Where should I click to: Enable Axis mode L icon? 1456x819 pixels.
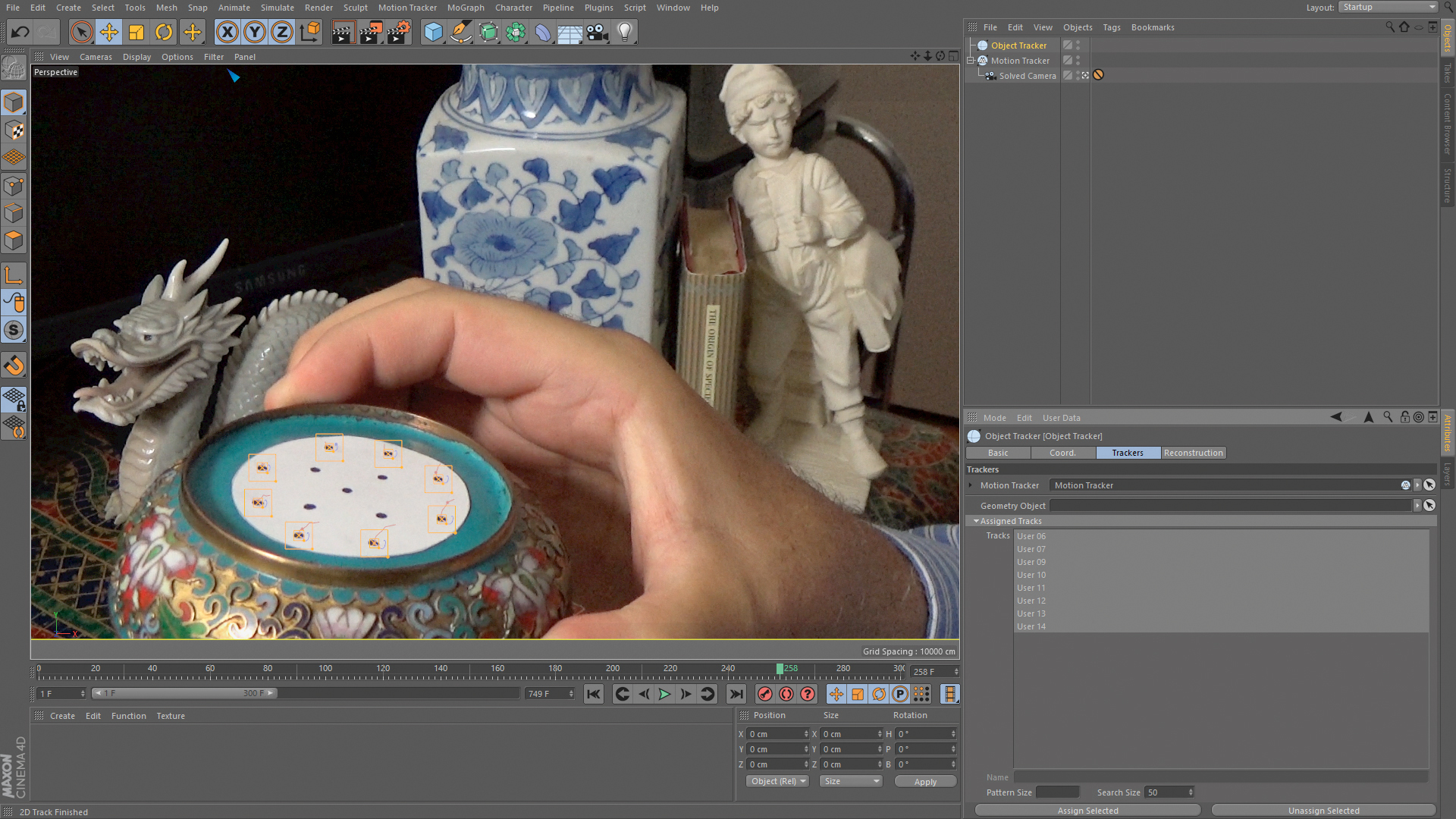[x=14, y=275]
